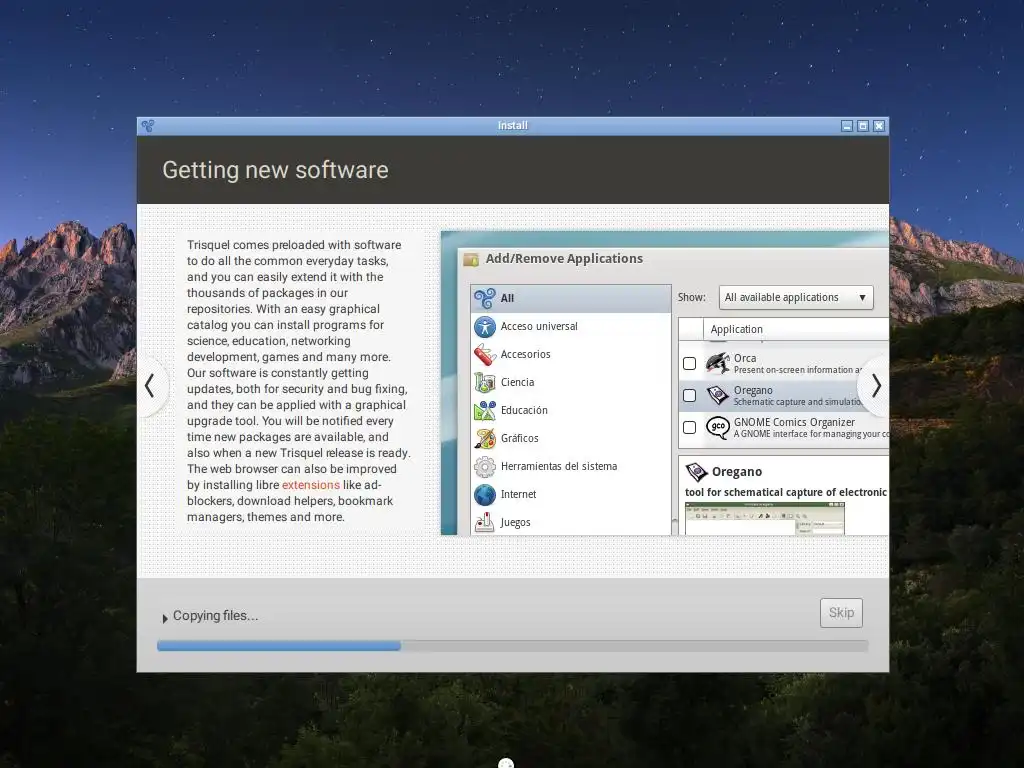Click the Ciencia flask icon
The width and height of the screenshot is (1024, 768).
[x=485, y=383]
